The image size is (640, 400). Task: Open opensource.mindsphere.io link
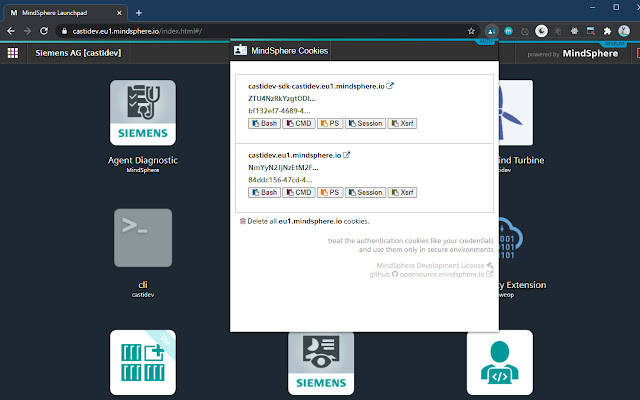442,274
